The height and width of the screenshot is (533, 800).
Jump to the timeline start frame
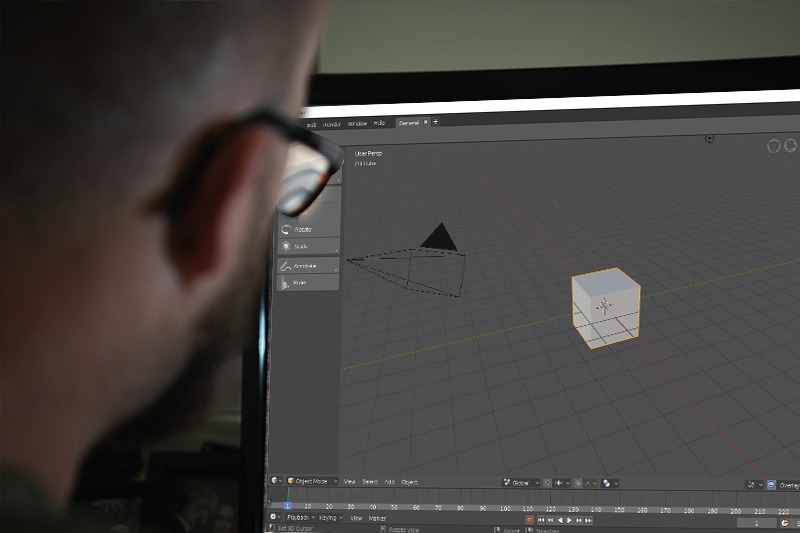[x=540, y=520]
